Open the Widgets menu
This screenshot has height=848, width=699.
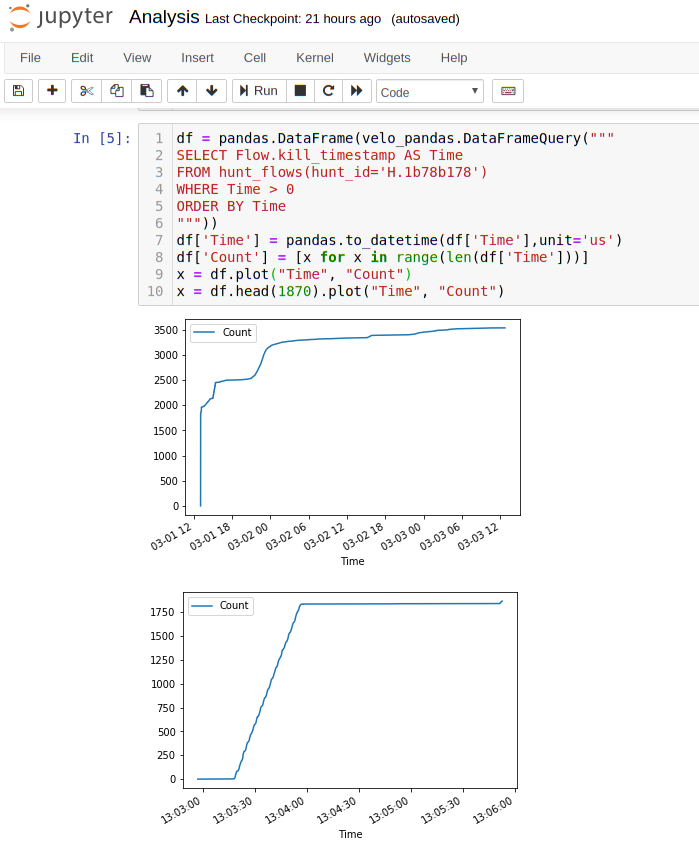tap(387, 58)
